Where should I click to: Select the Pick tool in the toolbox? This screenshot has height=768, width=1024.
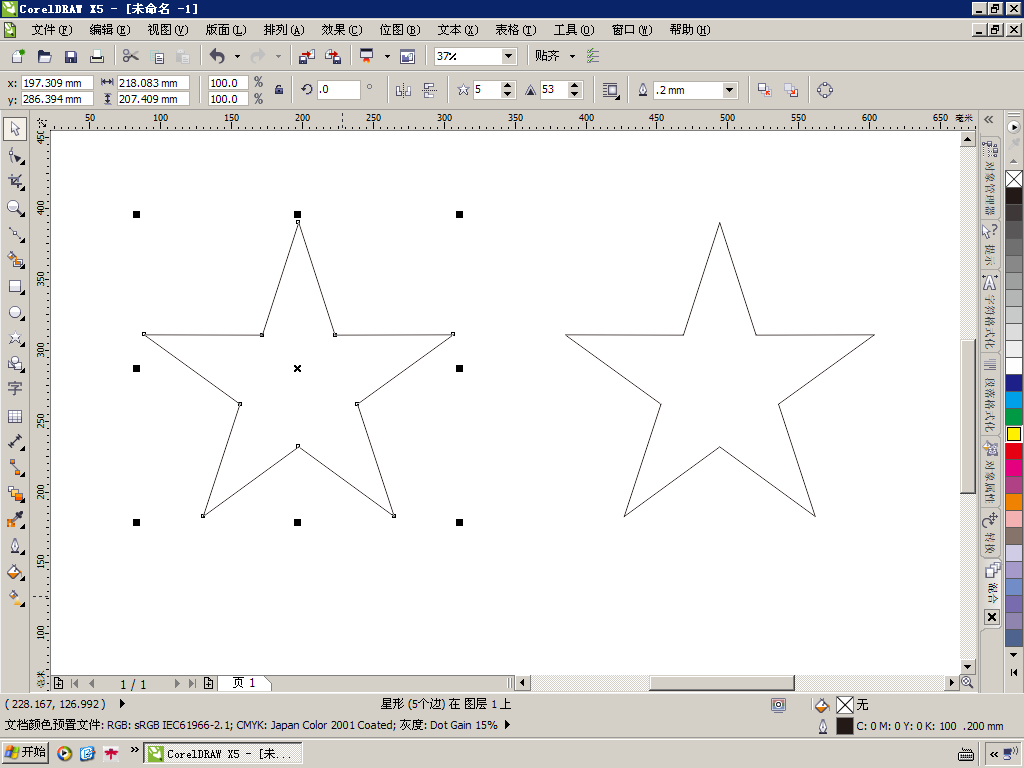click(15, 129)
